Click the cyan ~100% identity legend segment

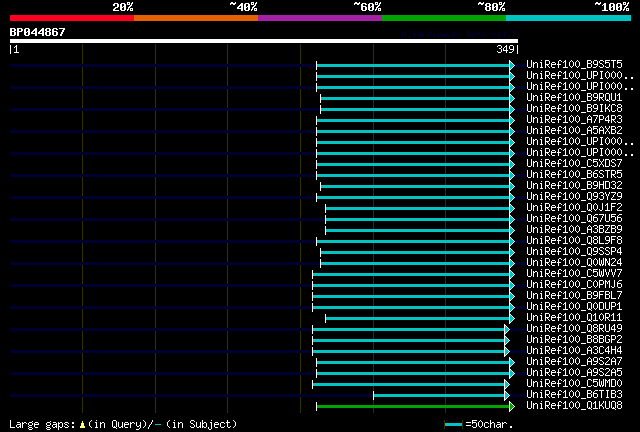coord(569,18)
